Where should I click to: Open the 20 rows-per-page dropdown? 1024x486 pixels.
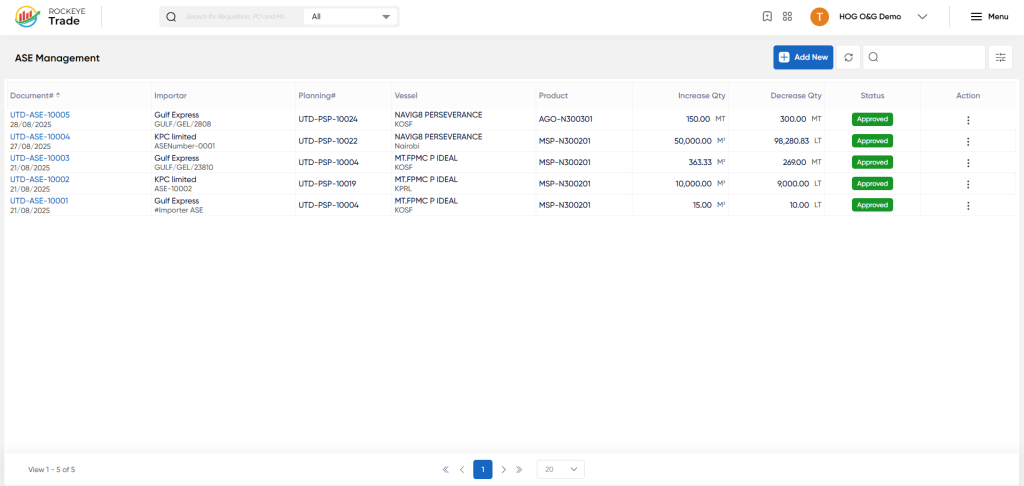point(561,470)
